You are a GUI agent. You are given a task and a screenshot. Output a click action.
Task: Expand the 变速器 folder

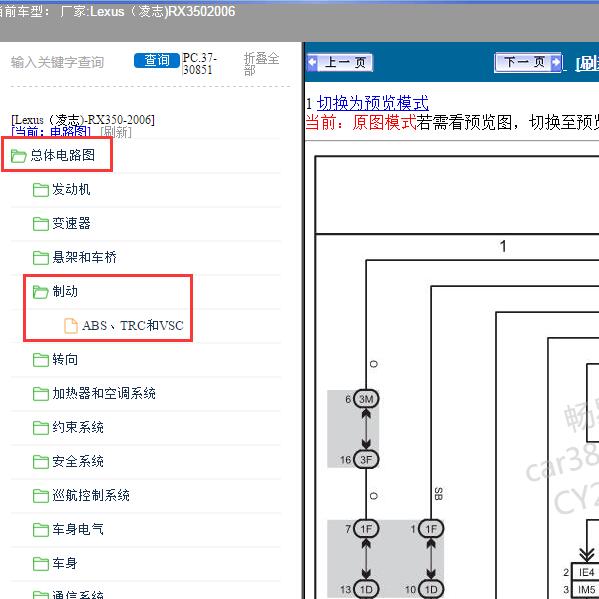point(71,223)
